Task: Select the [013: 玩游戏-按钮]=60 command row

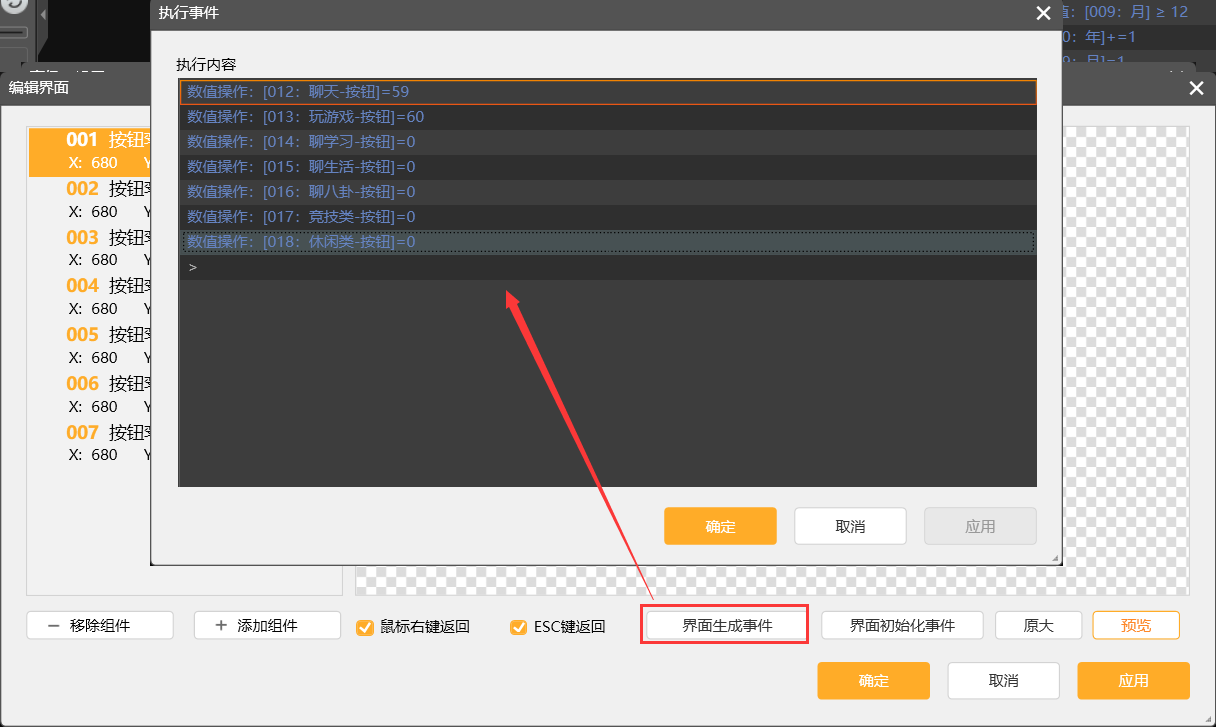Action: coord(607,117)
